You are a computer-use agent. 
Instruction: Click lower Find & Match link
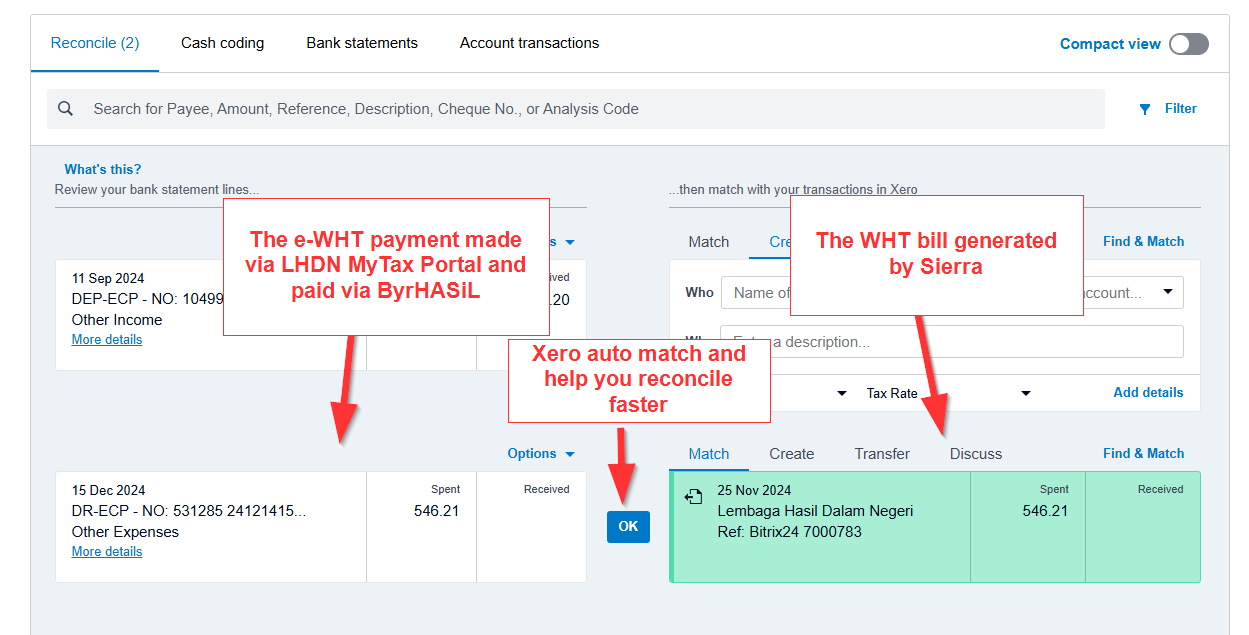(x=1143, y=454)
